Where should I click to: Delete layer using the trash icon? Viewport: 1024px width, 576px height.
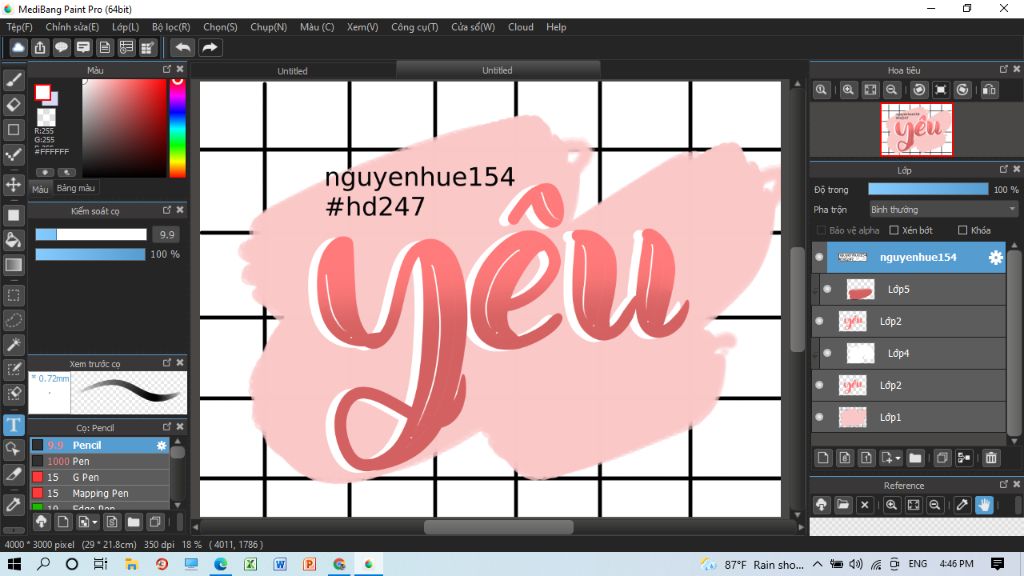pos(991,458)
